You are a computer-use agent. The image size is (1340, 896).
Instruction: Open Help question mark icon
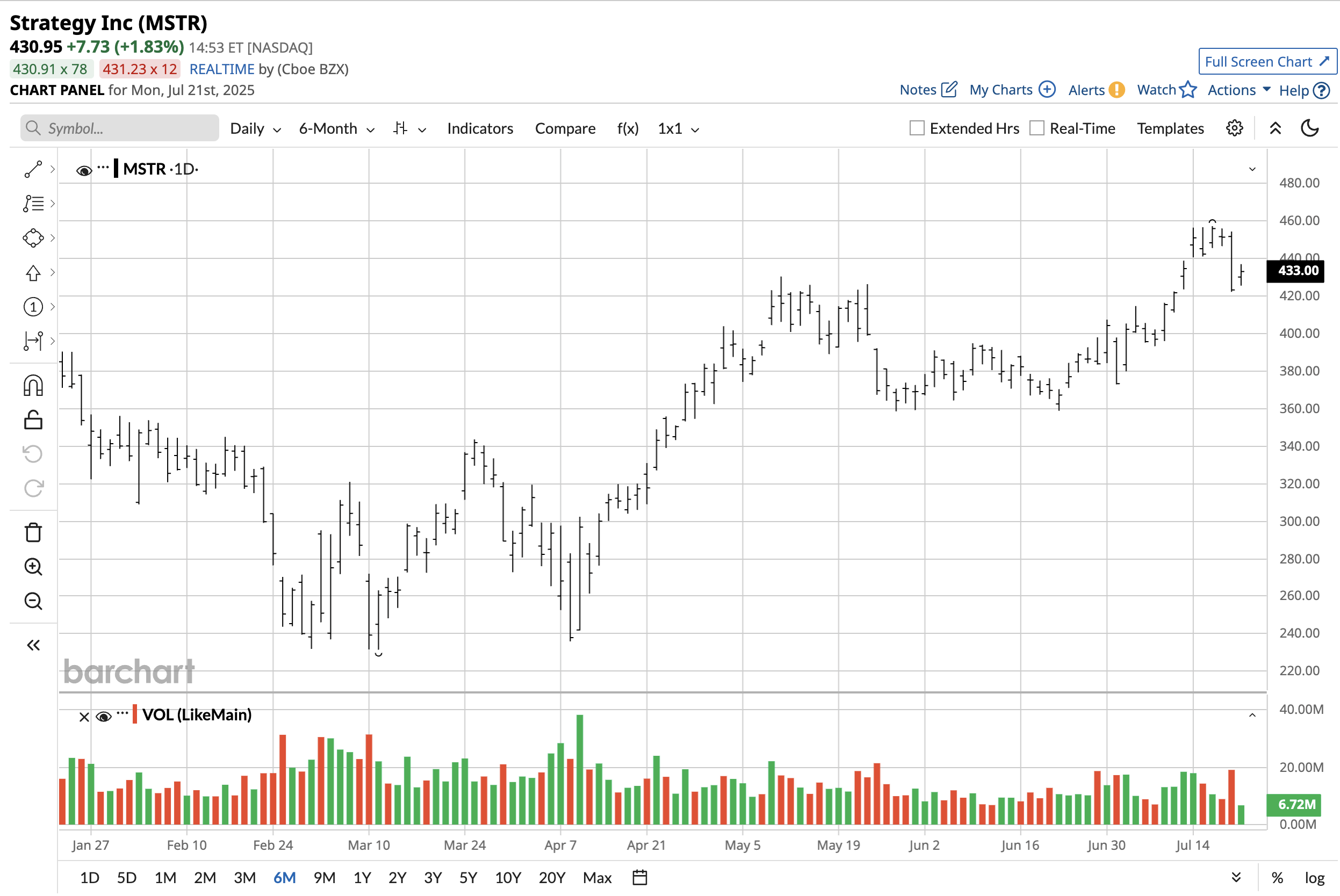1321,90
